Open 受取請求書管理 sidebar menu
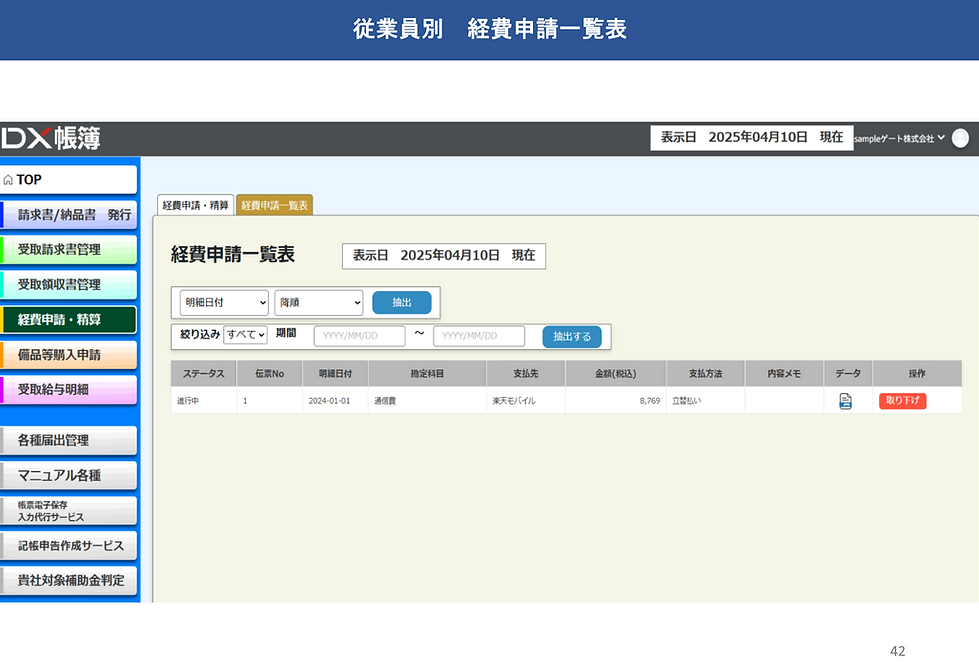 click(69, 250)
